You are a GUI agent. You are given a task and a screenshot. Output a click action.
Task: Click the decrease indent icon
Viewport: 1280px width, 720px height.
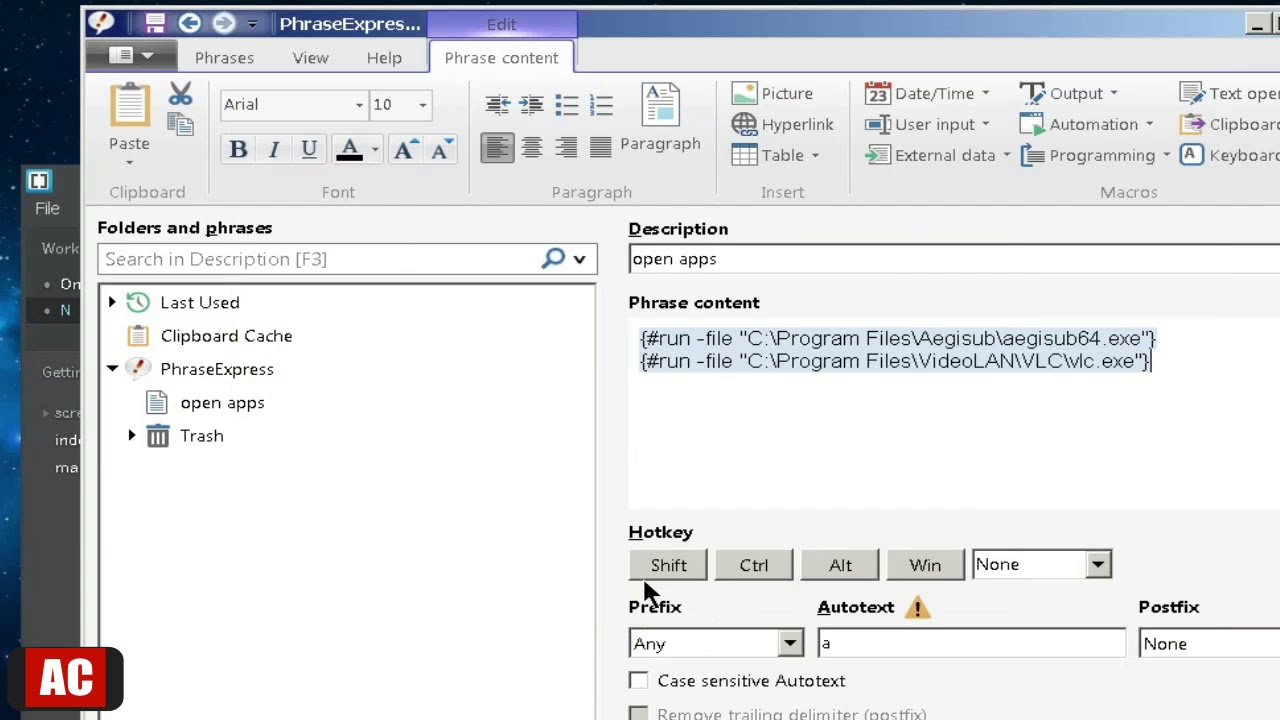coord(497,105)
